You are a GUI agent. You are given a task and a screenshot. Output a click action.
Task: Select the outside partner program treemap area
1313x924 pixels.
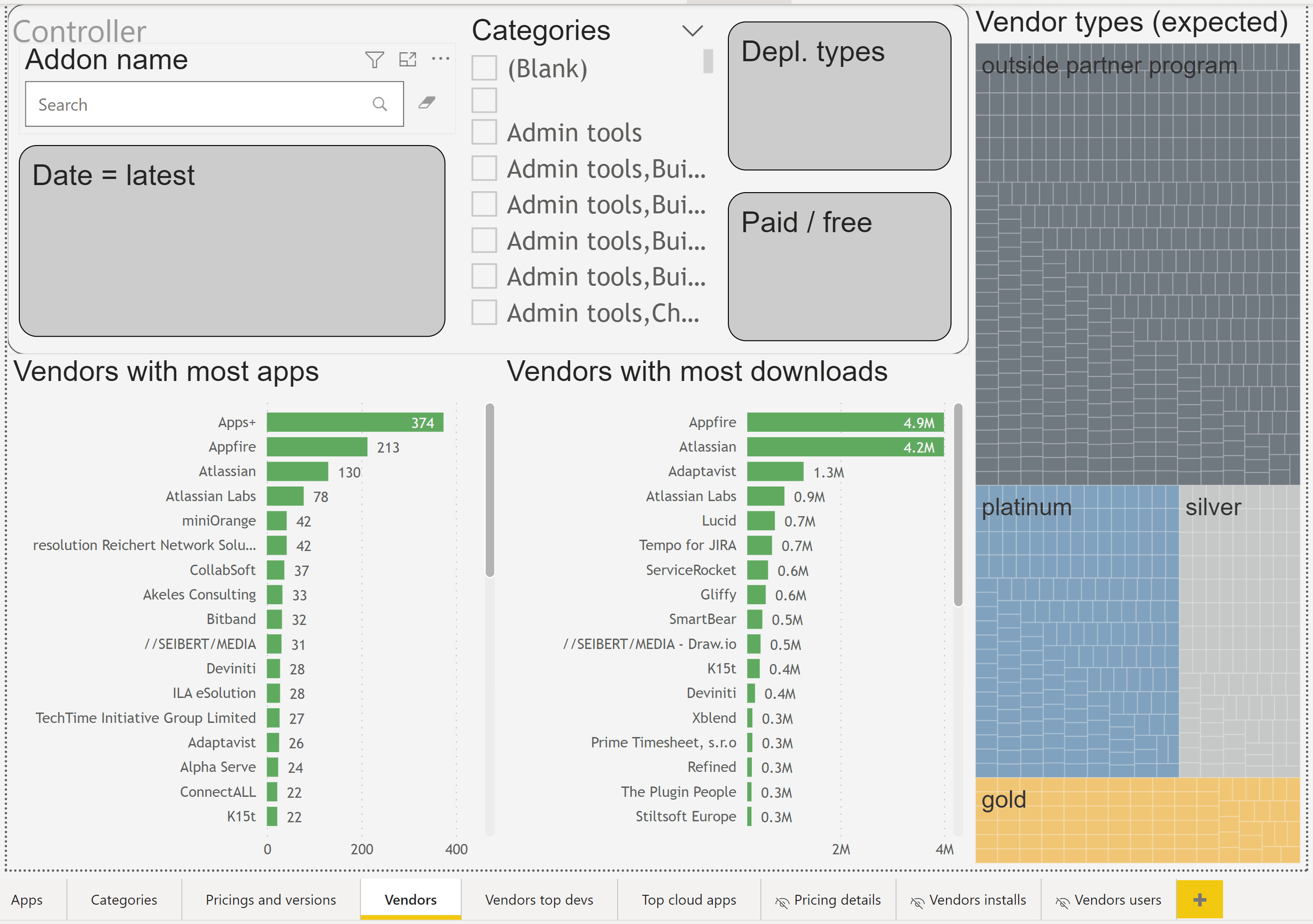point(1137,264)
